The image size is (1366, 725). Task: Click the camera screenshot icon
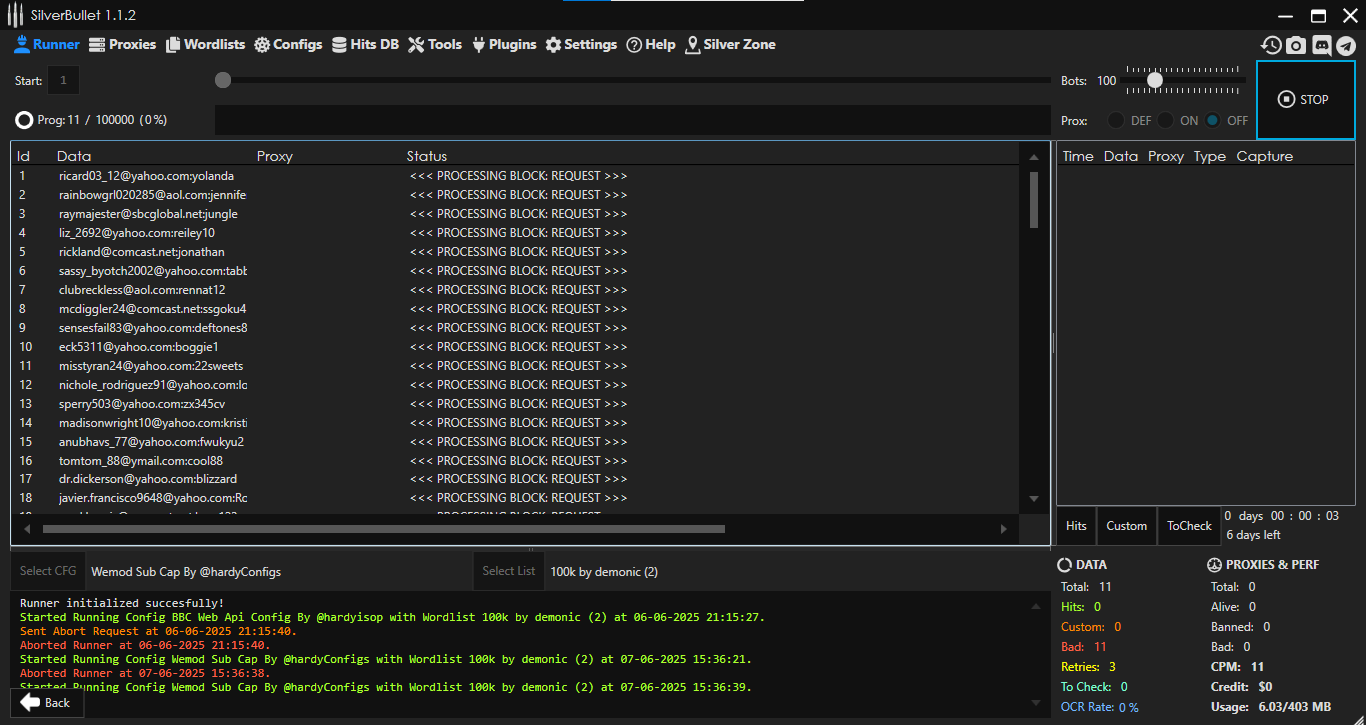point(1296,45)
